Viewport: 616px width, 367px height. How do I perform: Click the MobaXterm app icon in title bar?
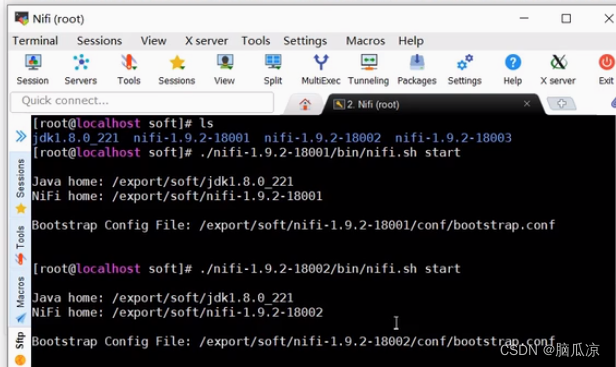21,18
